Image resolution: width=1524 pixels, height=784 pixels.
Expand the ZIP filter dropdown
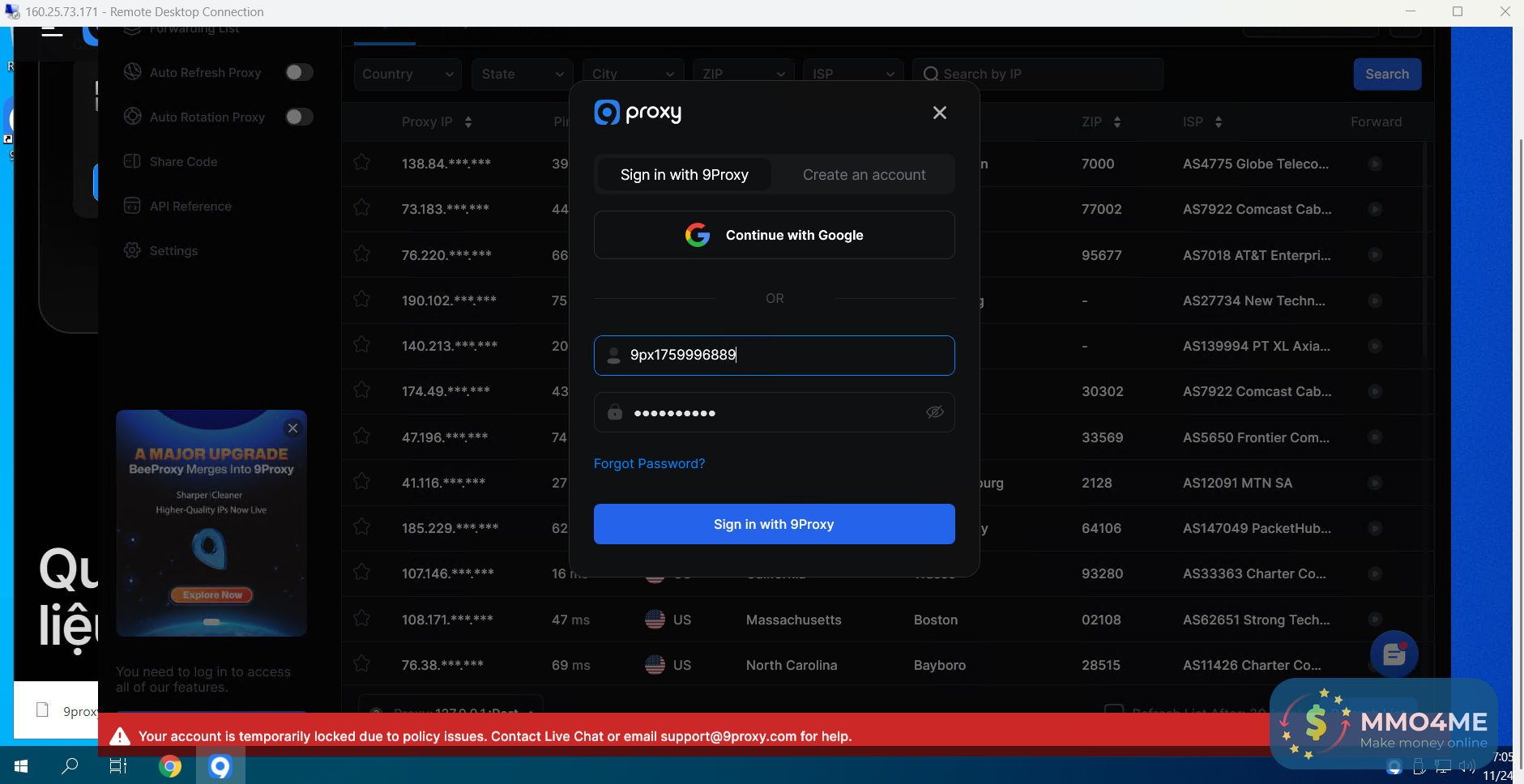tap(743, 74)
